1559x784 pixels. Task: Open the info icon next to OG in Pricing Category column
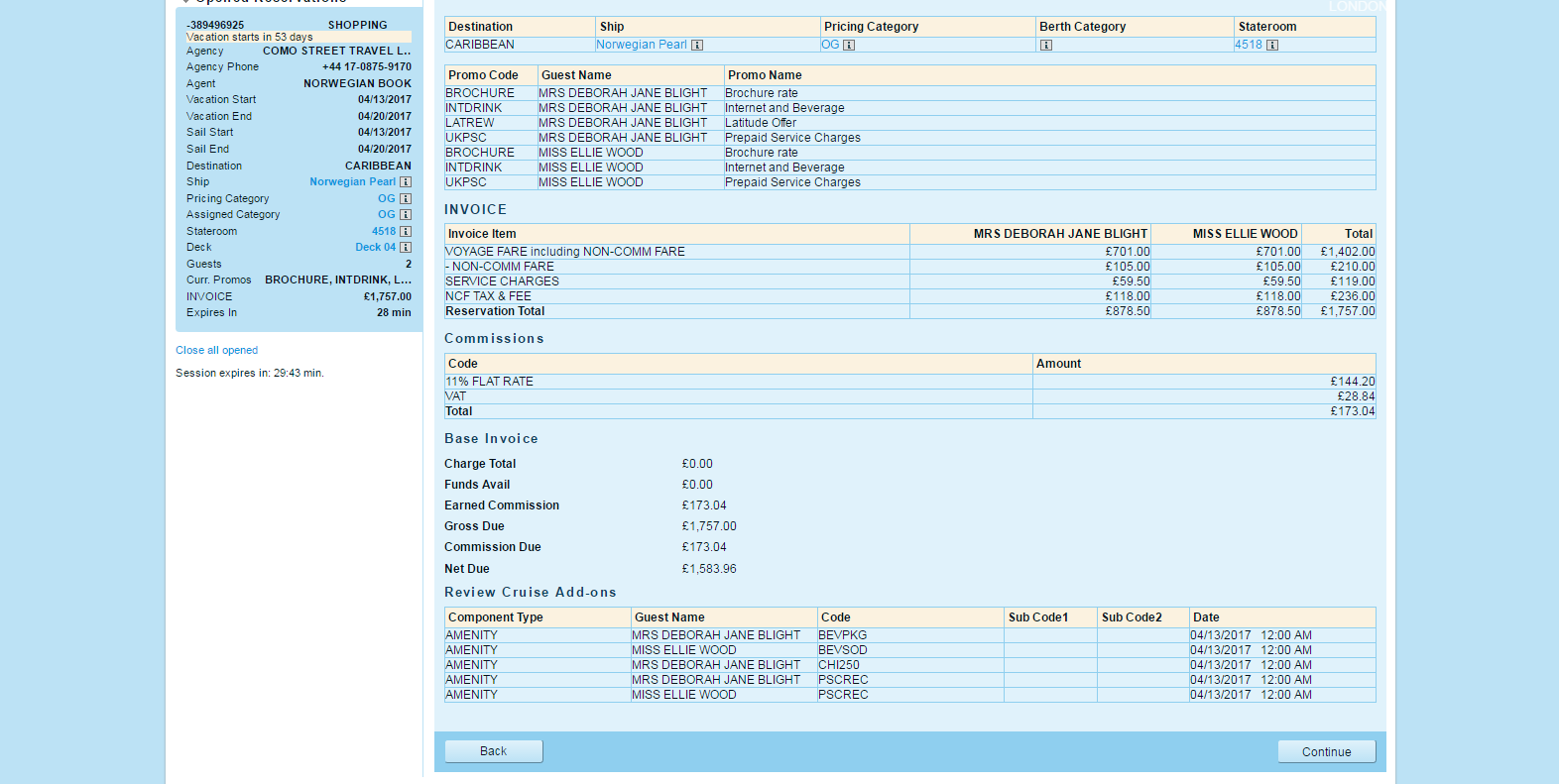pyautogui.click(x=849, y=45)
